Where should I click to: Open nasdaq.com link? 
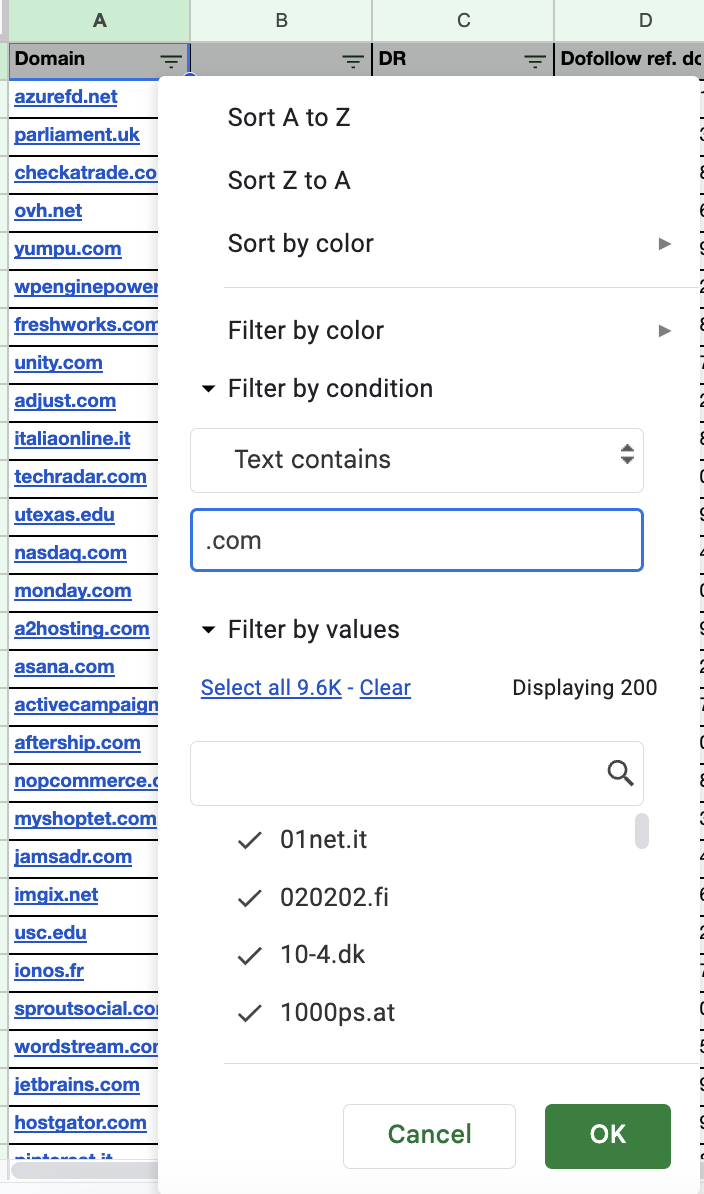pos(71,553)
